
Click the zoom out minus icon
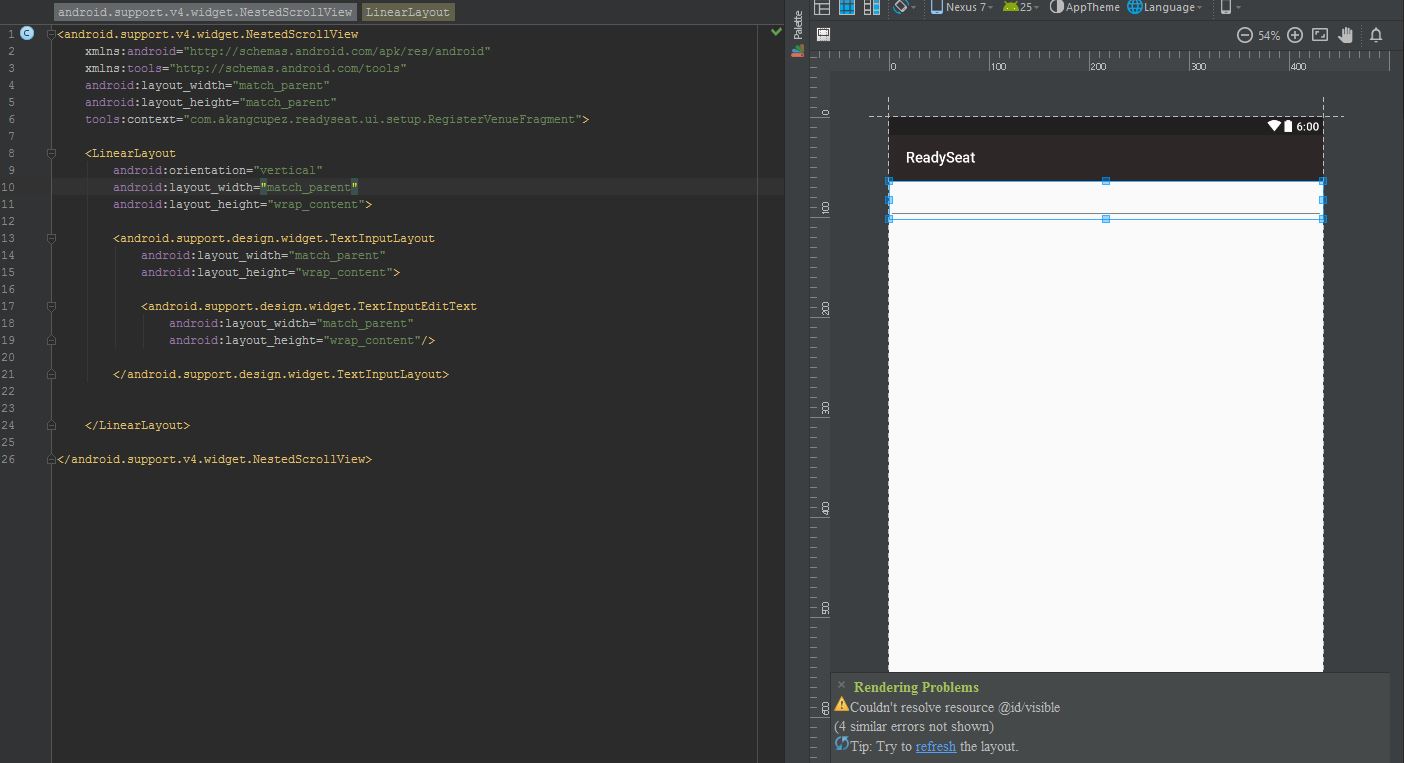(1245, 35)
